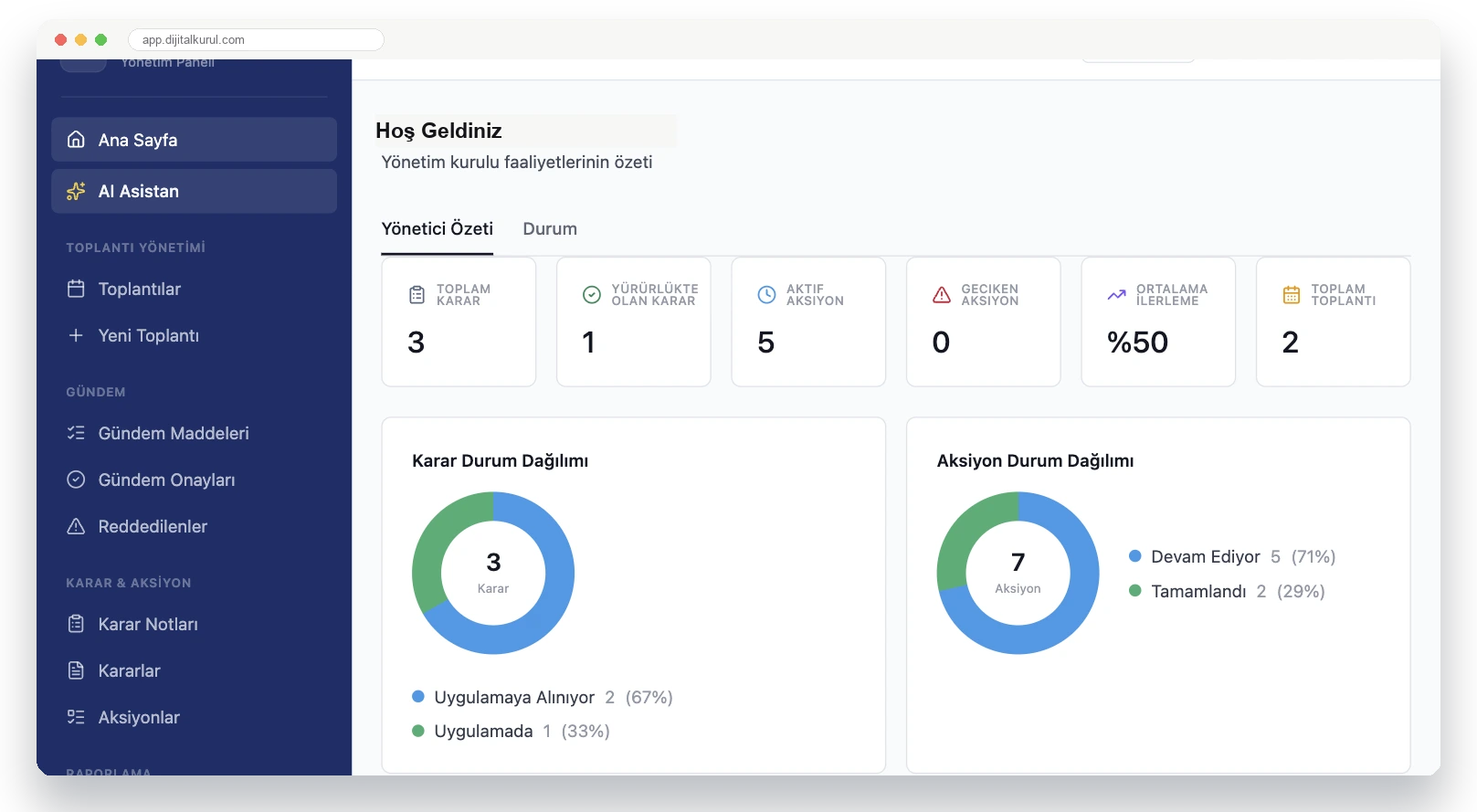Click the Yeni Toplantı plus icon
Image resolution: width=1477 pixels, height=812 pixels.
click(76, 335)
